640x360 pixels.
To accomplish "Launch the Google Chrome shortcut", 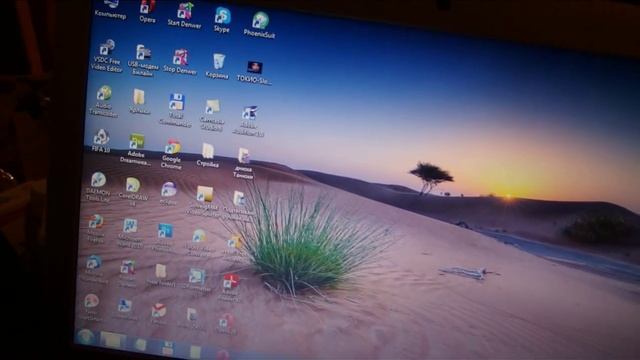I will click(x=172, y=154).
